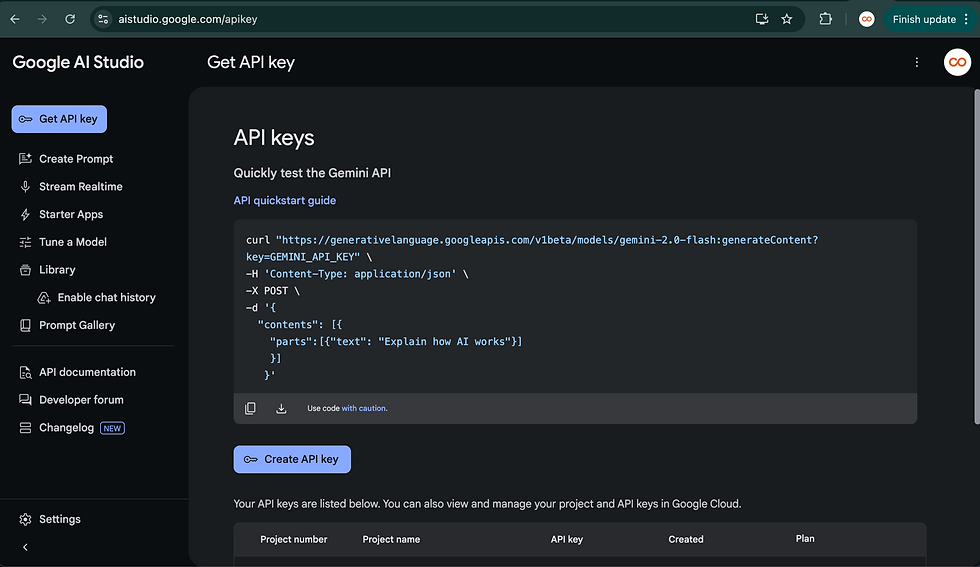Click the Tune a Model sliders icon
The width and height of the screenshot is (980, 567).
pos(25,242)
